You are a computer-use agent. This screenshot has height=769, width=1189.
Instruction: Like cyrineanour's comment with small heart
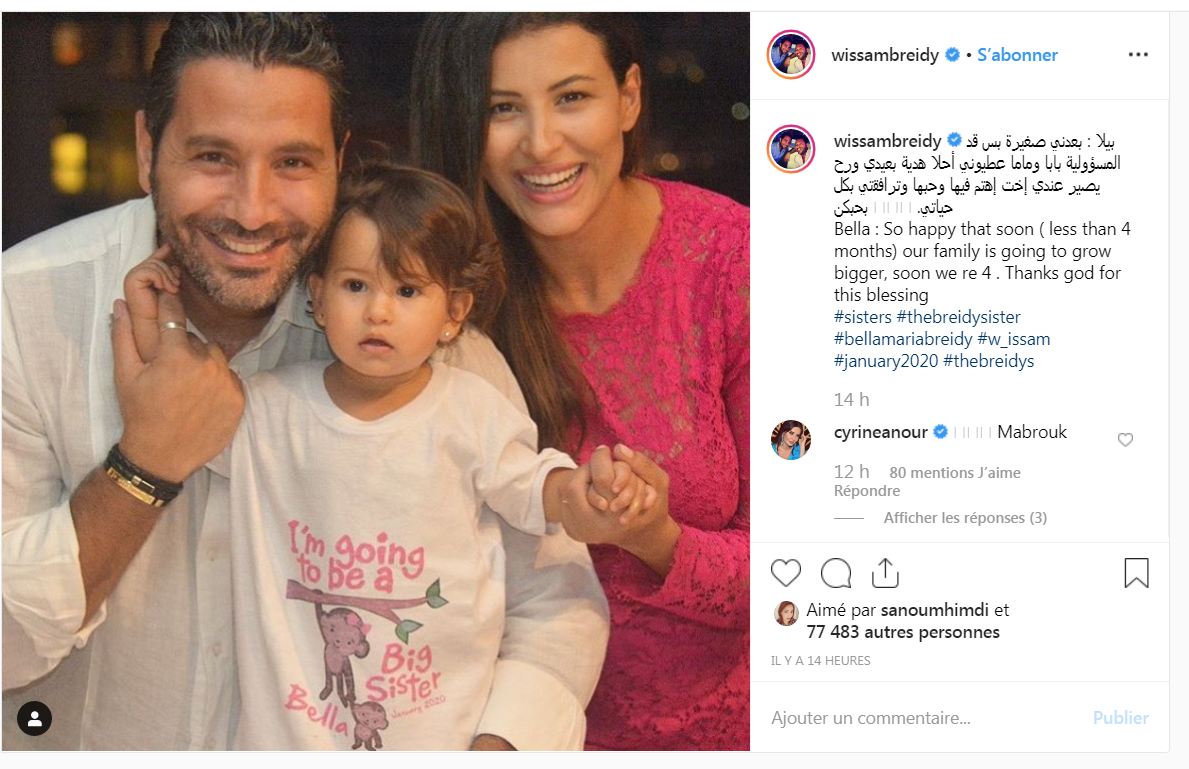pyautogui.click(x=1125, y=440)
